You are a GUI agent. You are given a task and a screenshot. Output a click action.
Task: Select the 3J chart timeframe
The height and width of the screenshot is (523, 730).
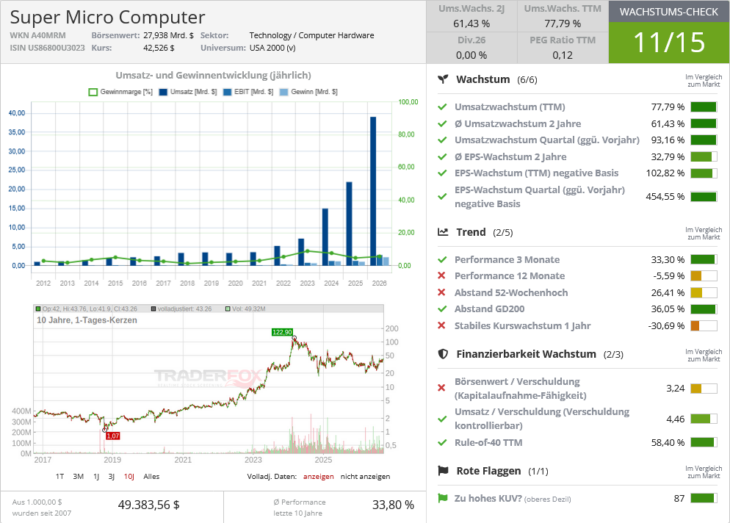coord(111,476)
